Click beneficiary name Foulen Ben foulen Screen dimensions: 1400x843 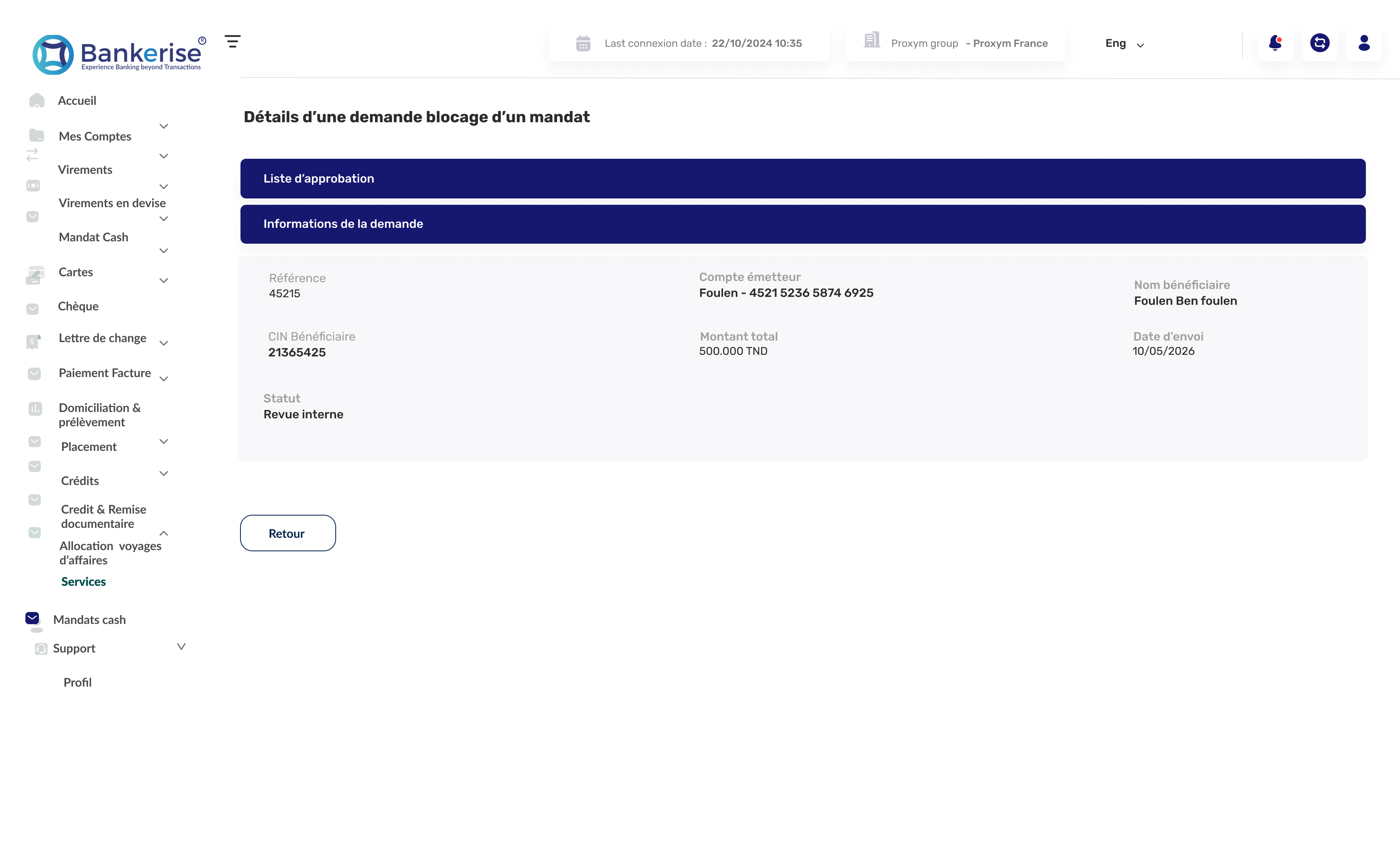[x=1185, y=300]
